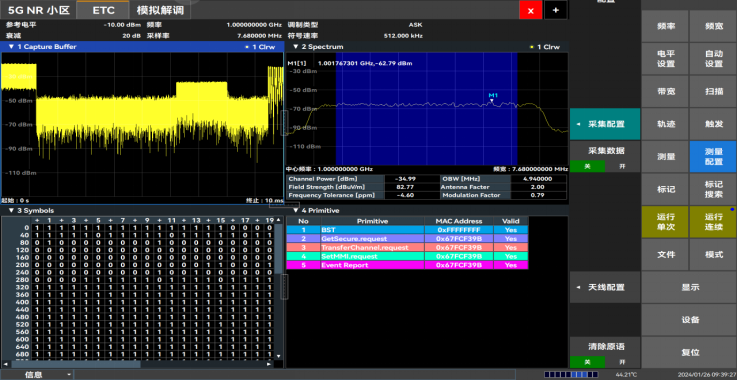Collapse the 2 Spectrum panel triangle
The image size is (737, 380).
pos(295,47)
